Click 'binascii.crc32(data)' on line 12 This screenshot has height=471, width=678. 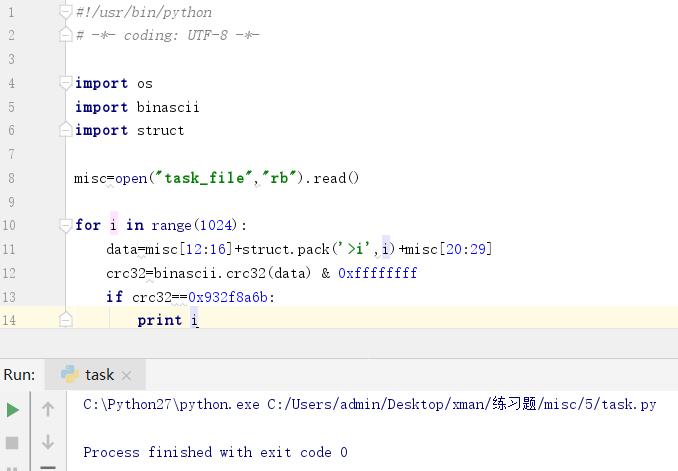tap(233, 273)
